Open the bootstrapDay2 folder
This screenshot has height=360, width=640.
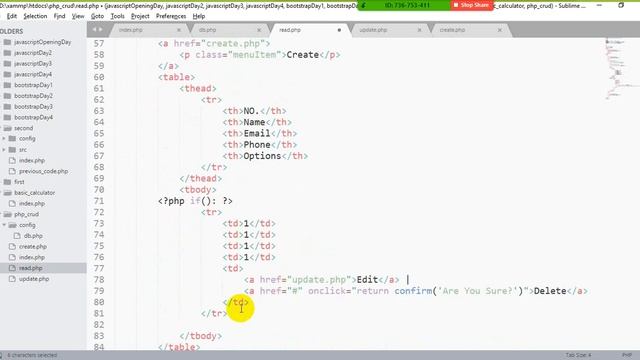33,96
